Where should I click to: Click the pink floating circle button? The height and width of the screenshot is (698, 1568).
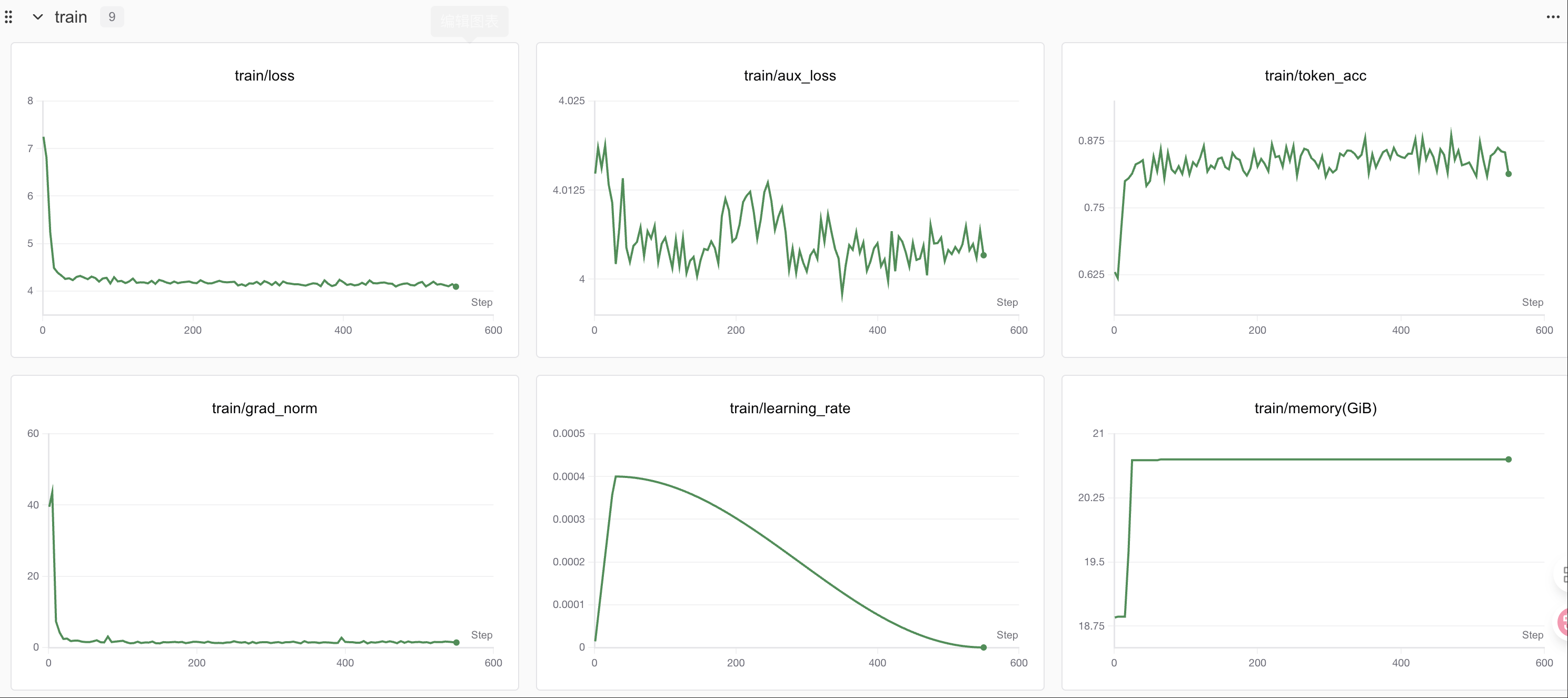[1563, 622]
